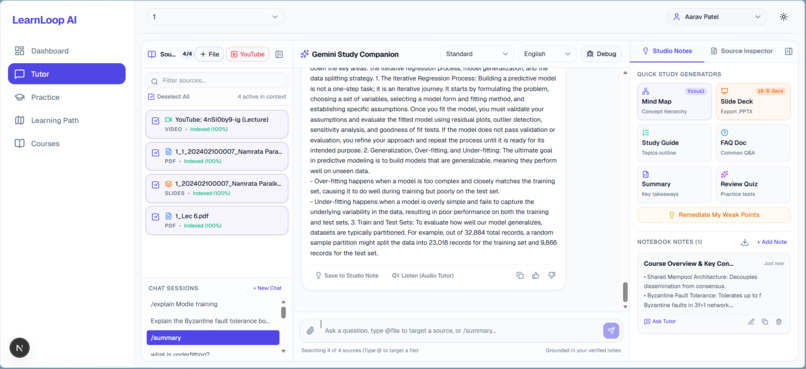Click the send message arrow button
Viewport: 806px width, 369px height.
[x=611, y=330]
